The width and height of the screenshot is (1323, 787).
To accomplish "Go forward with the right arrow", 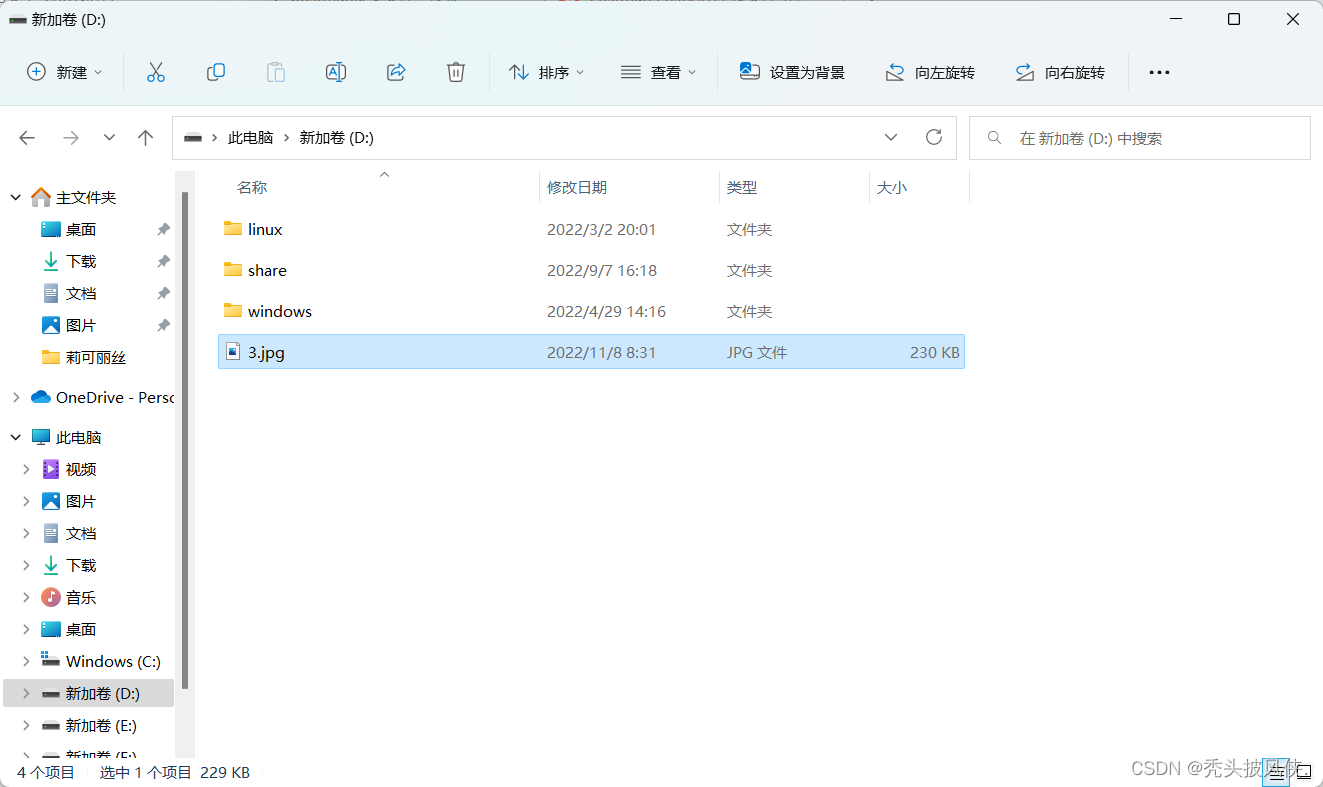I will (71, 138).
